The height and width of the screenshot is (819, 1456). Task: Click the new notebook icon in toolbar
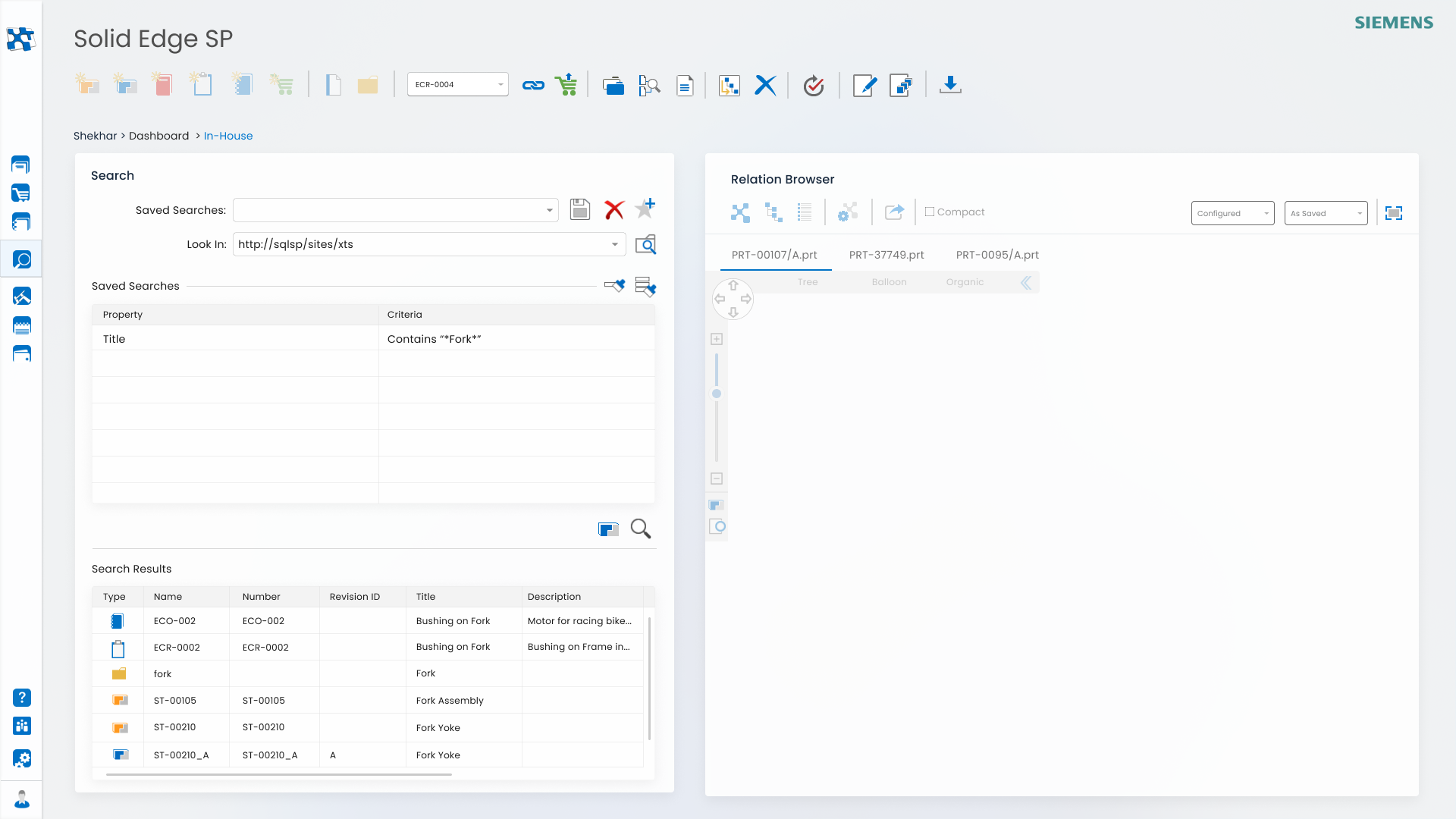pos(242,84)
